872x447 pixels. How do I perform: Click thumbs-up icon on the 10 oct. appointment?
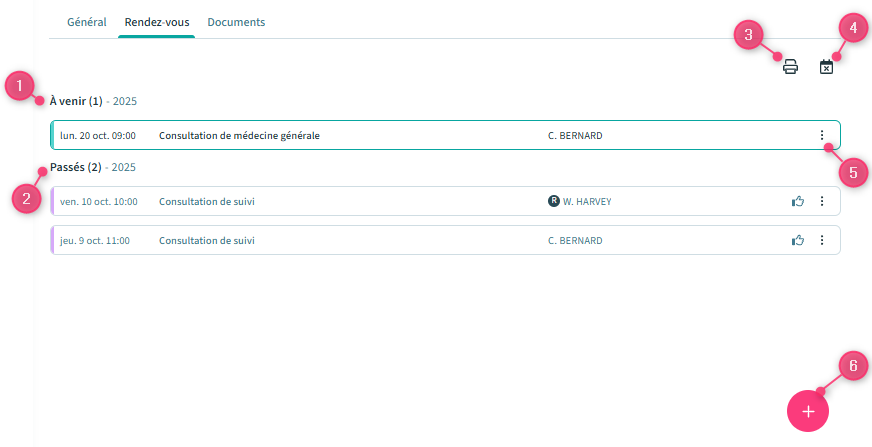(798, 201)
